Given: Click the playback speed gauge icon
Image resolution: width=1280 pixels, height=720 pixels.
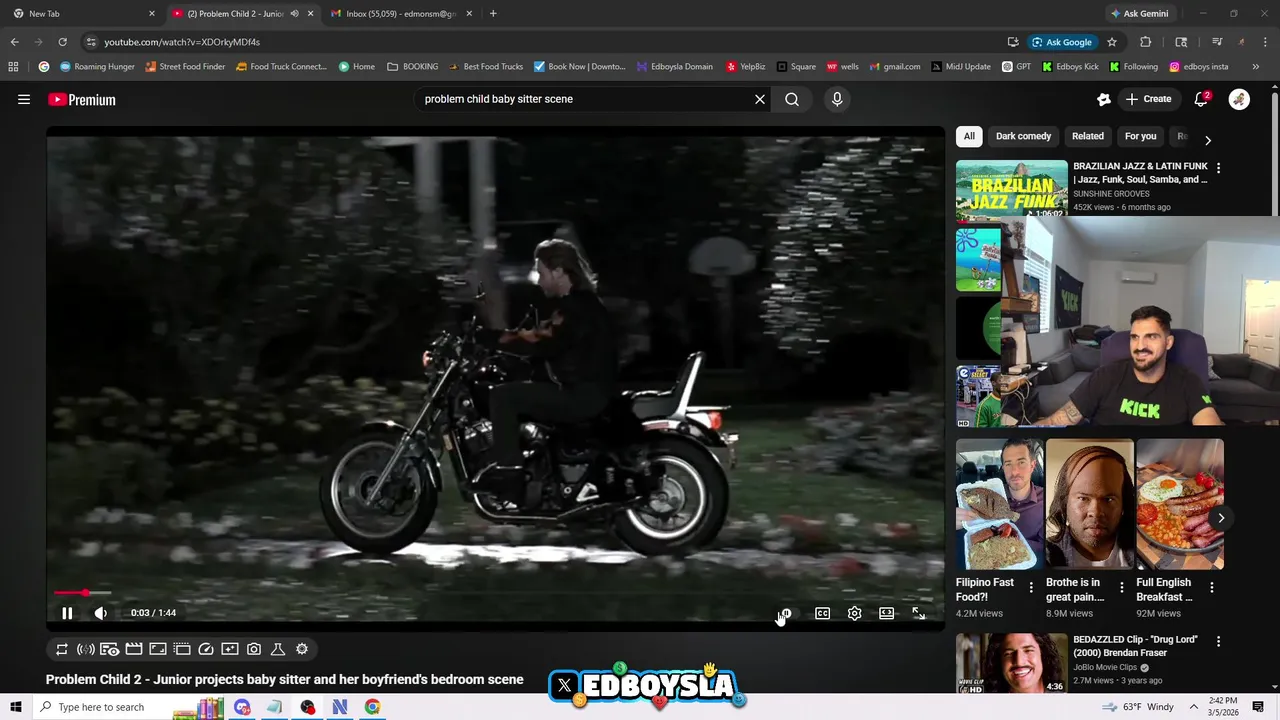Looking at the screenshot, I should coord(206,649).
